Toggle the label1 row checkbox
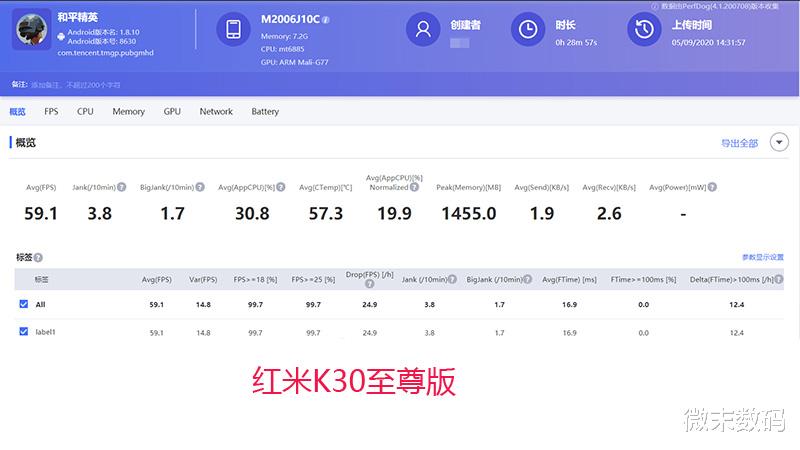800x450 pixels. click(x=23, y=332)
